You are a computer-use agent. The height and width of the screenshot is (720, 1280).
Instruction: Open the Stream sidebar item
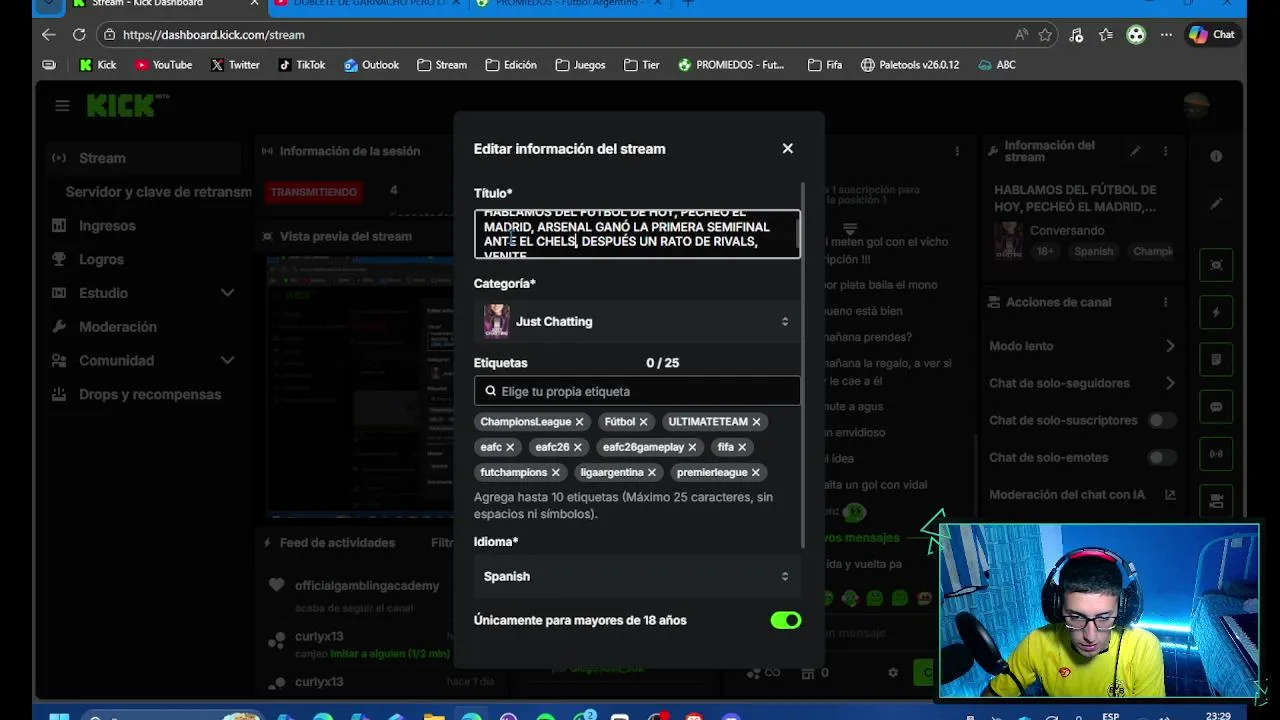coord(141,158)
